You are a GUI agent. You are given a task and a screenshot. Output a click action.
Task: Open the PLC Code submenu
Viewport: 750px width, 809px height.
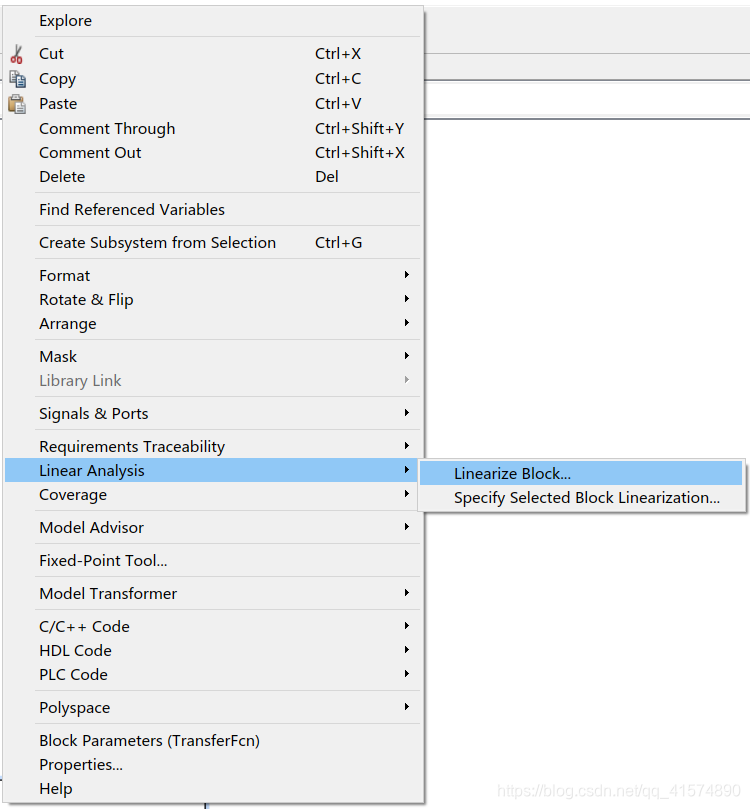214,675
